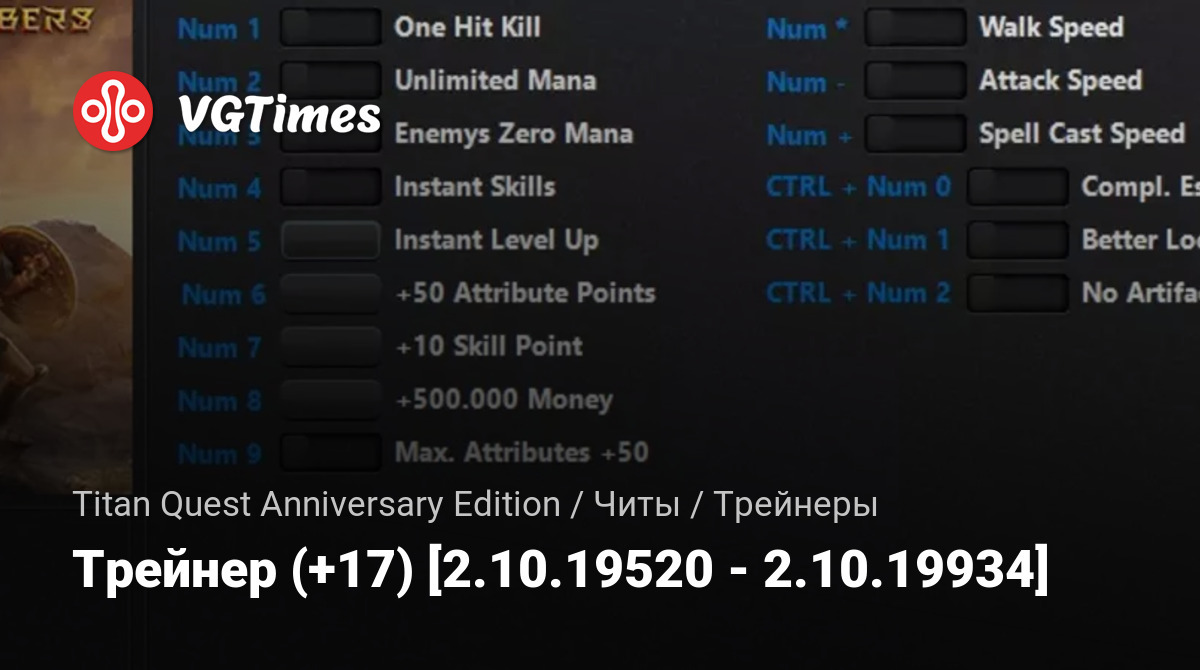Click the Трейнер (+17) version title
This screenshot has width=1200, height=670.
click(561, 571)
